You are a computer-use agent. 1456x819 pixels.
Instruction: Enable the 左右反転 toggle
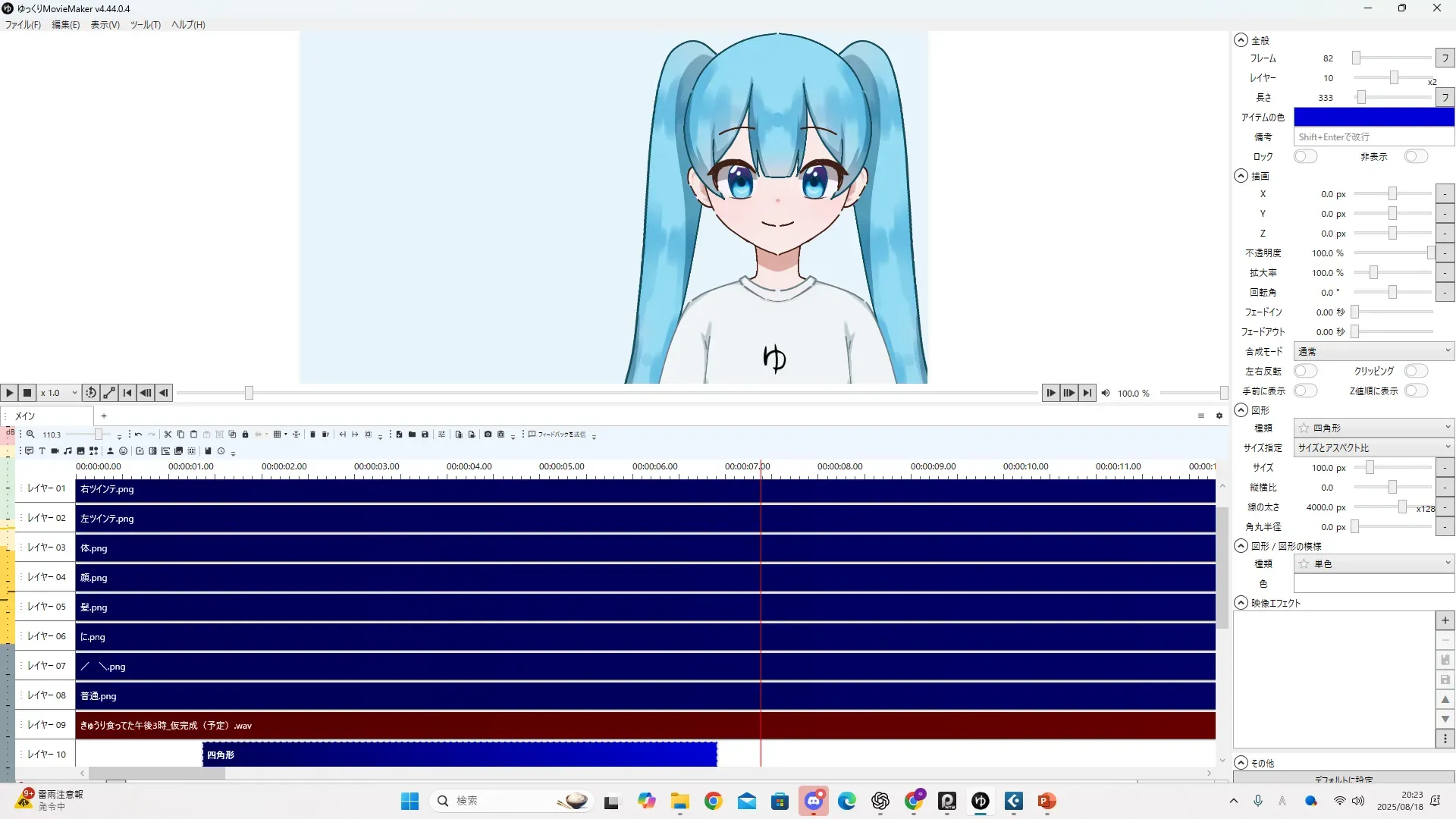pos(1305,372)
